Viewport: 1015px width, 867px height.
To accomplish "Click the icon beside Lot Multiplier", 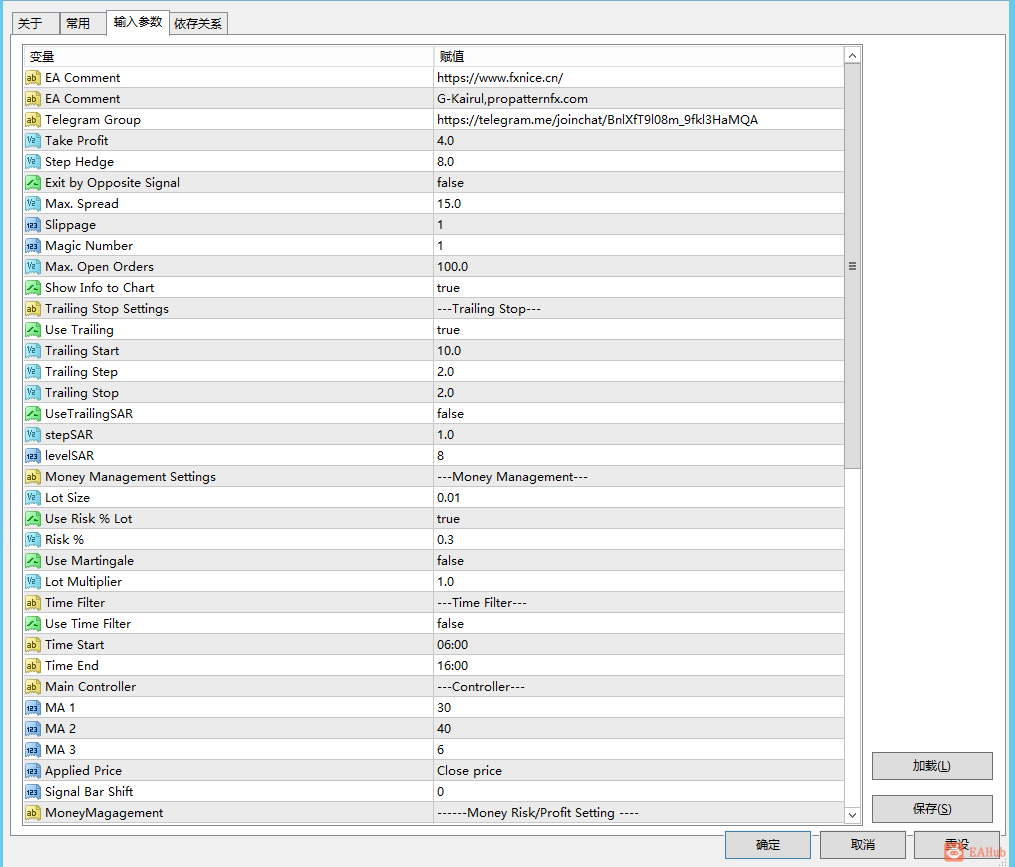I will [x=32, y=581].
